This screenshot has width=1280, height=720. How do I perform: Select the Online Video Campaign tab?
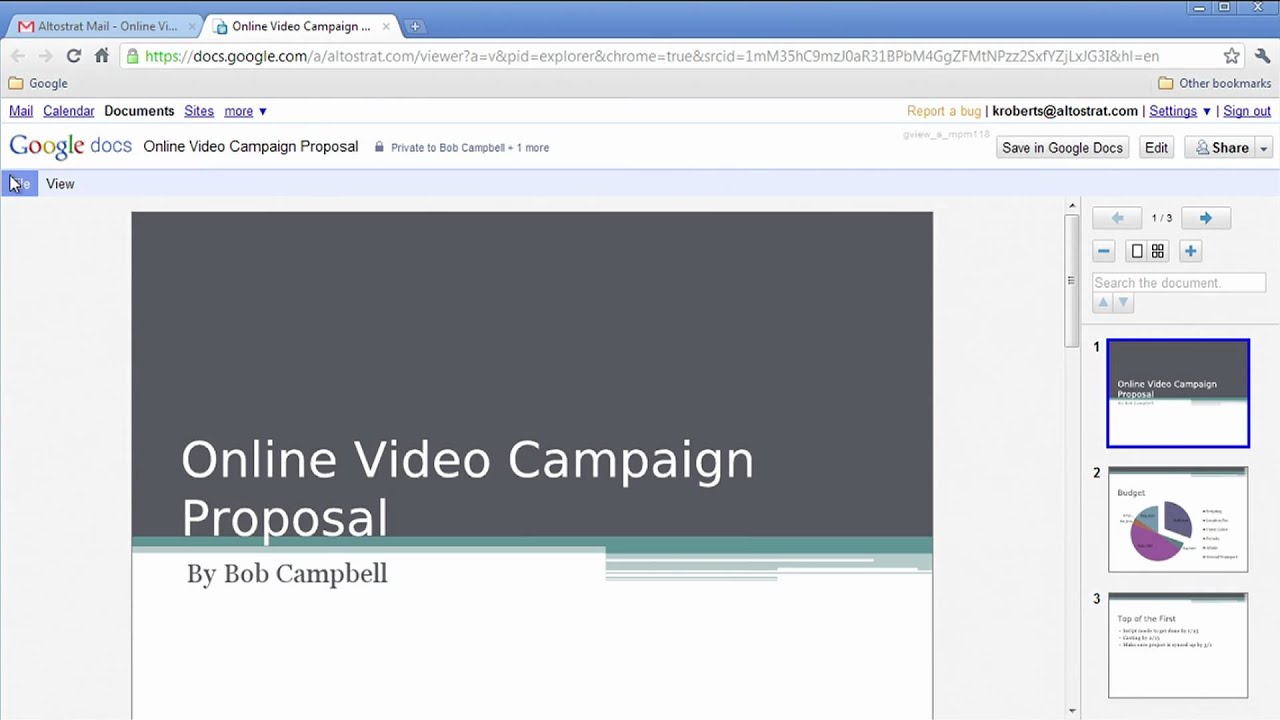pyautogui.click(x=300, y=26)
